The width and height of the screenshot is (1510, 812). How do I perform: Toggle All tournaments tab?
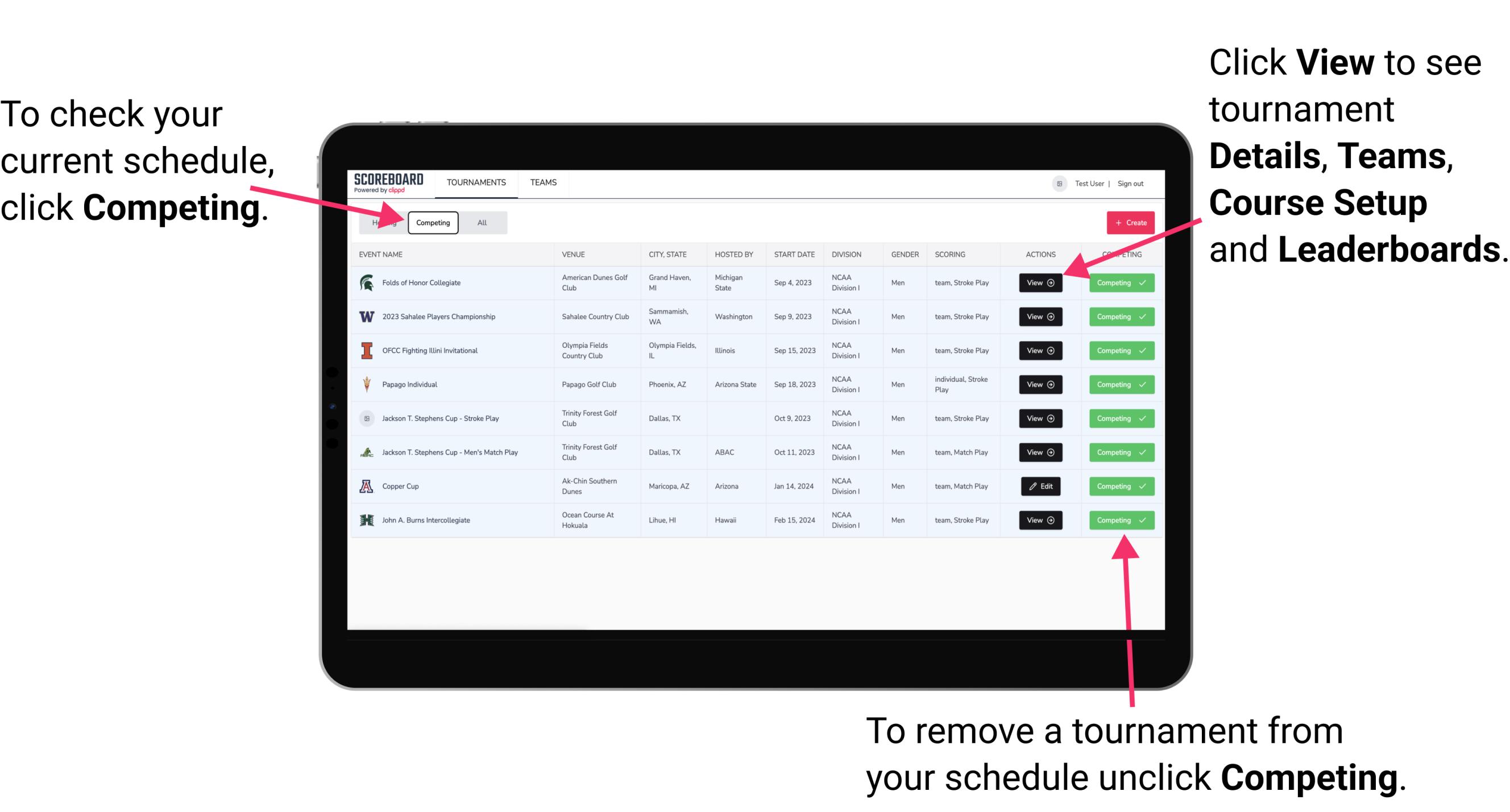480,222
